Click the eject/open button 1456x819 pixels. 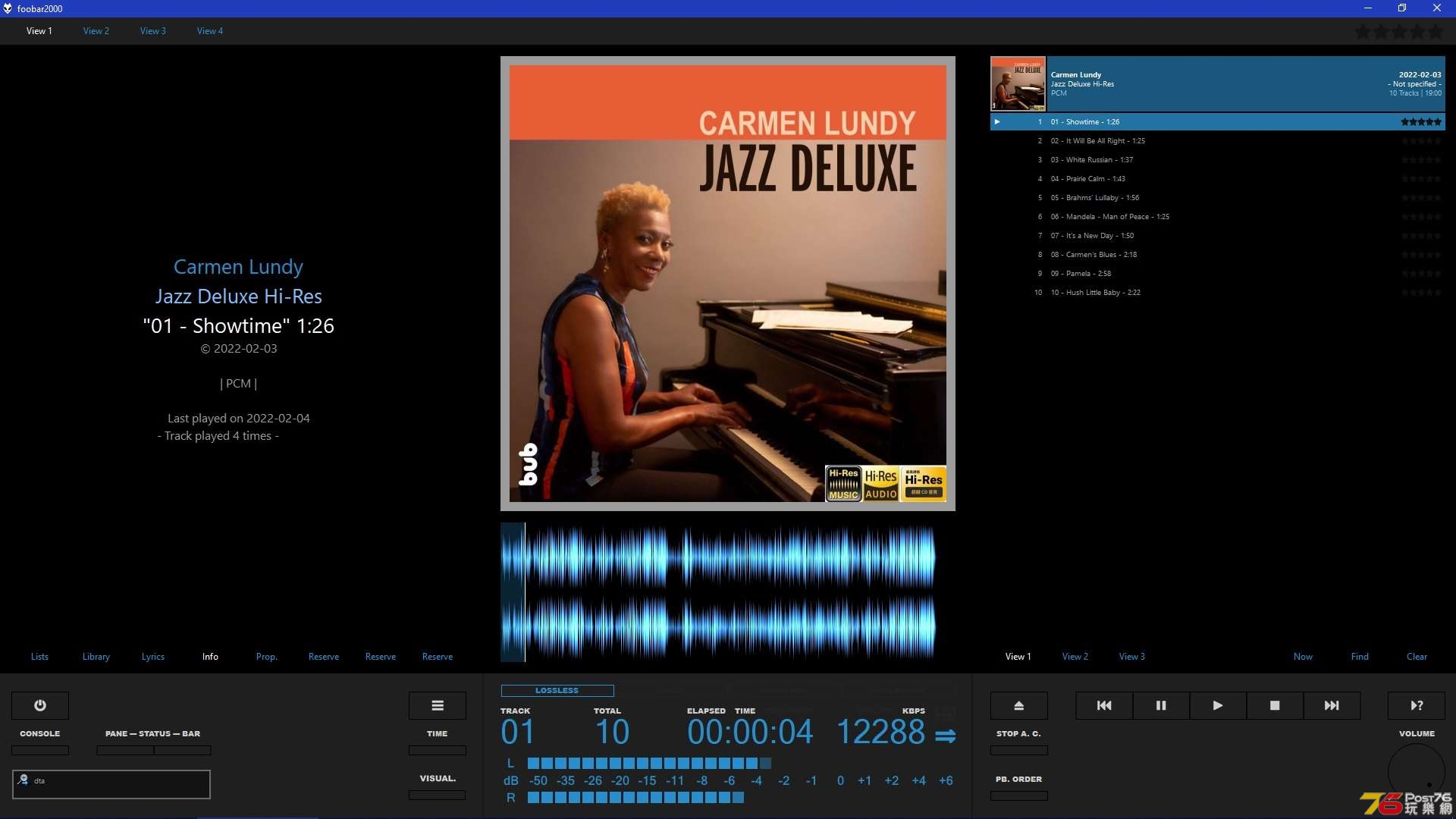(1019, 705)
